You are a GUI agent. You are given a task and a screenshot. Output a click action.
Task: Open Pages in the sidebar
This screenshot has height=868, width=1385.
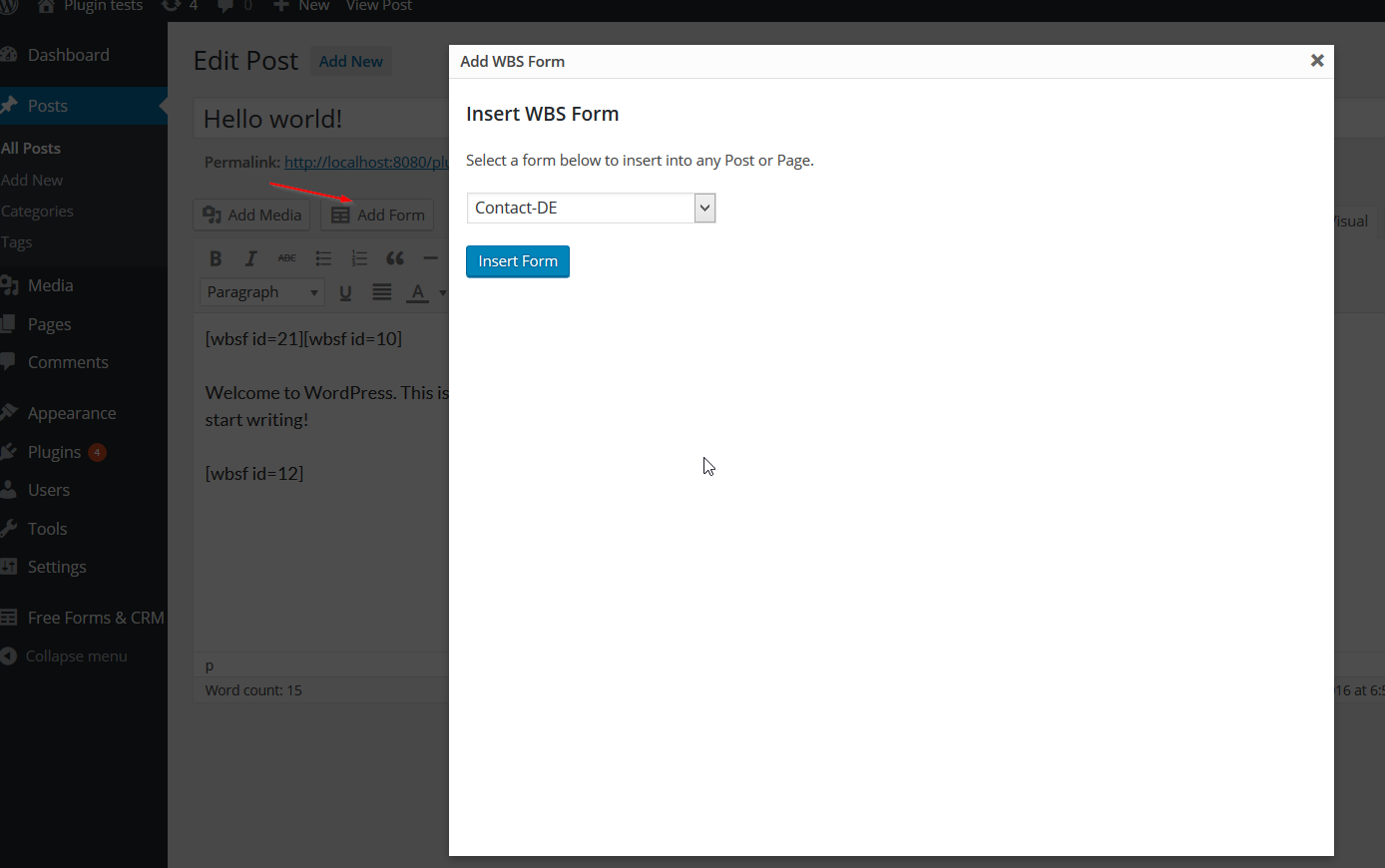(x=49, y=324)
